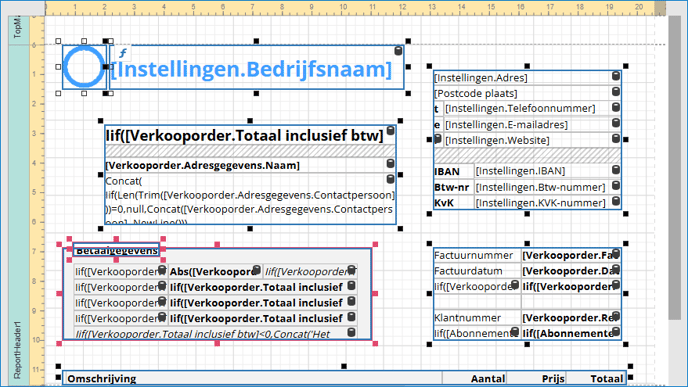Image resolution: width=688 pixels, height=387 pixels.
Task: Select the Klantnummer label cell
Action: 477,318
